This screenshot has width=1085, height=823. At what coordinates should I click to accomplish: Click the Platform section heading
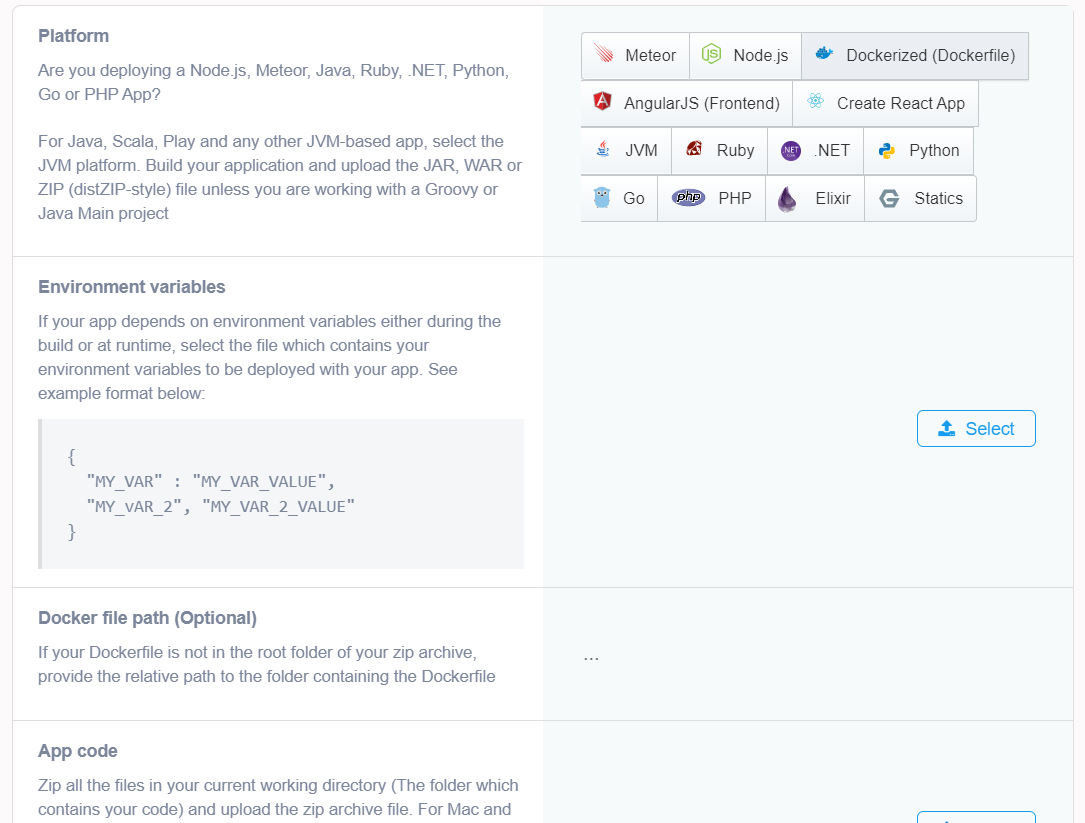73,36
